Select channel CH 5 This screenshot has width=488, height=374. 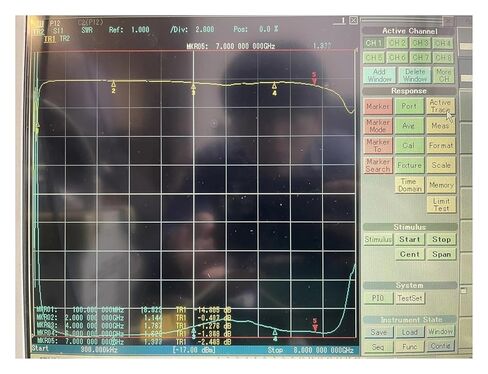[374, 58]
